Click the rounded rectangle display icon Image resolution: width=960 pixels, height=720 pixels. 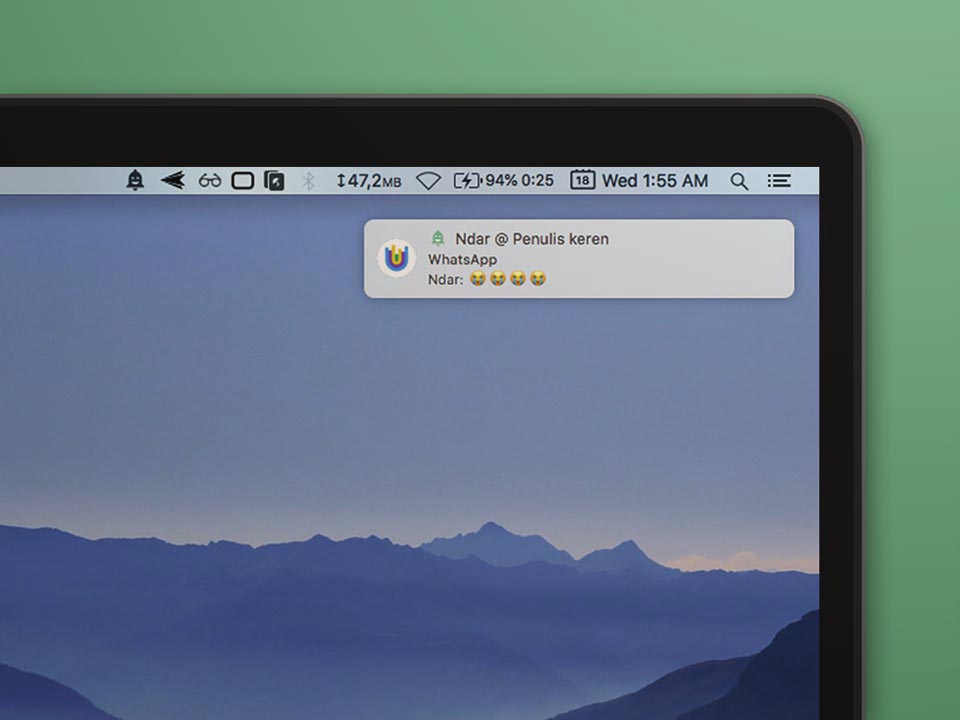click(242, 181)
